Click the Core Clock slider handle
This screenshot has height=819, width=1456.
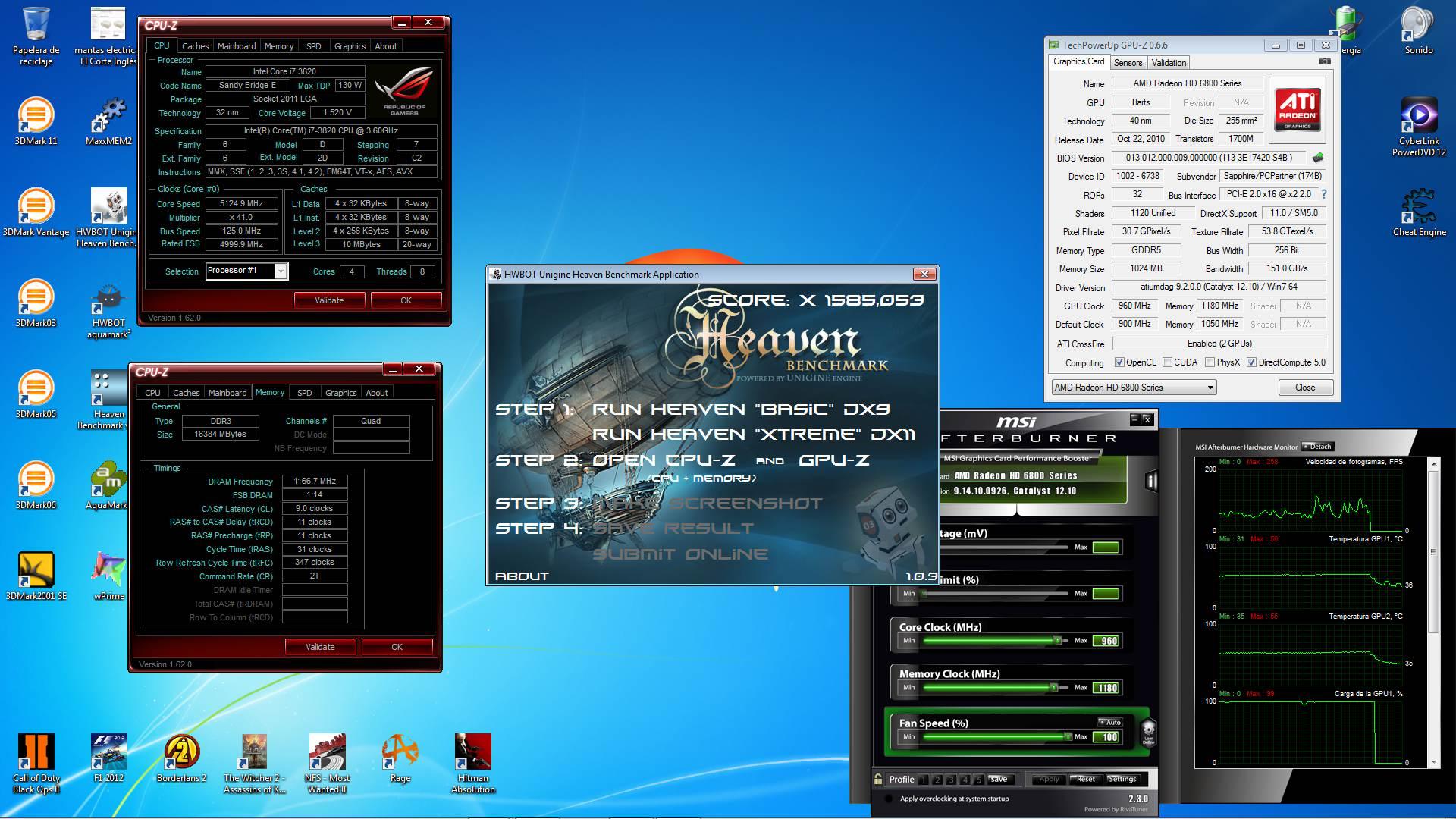pos(1057,641)
